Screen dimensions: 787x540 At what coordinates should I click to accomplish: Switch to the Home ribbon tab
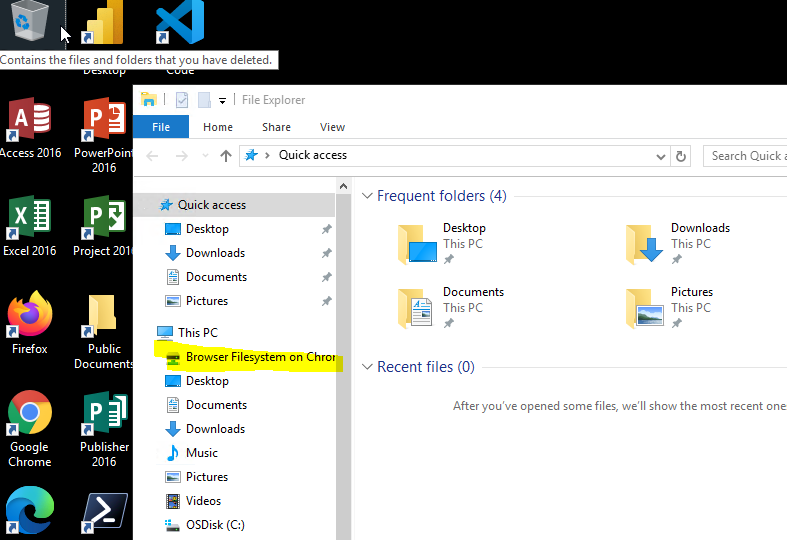[218, 127]
